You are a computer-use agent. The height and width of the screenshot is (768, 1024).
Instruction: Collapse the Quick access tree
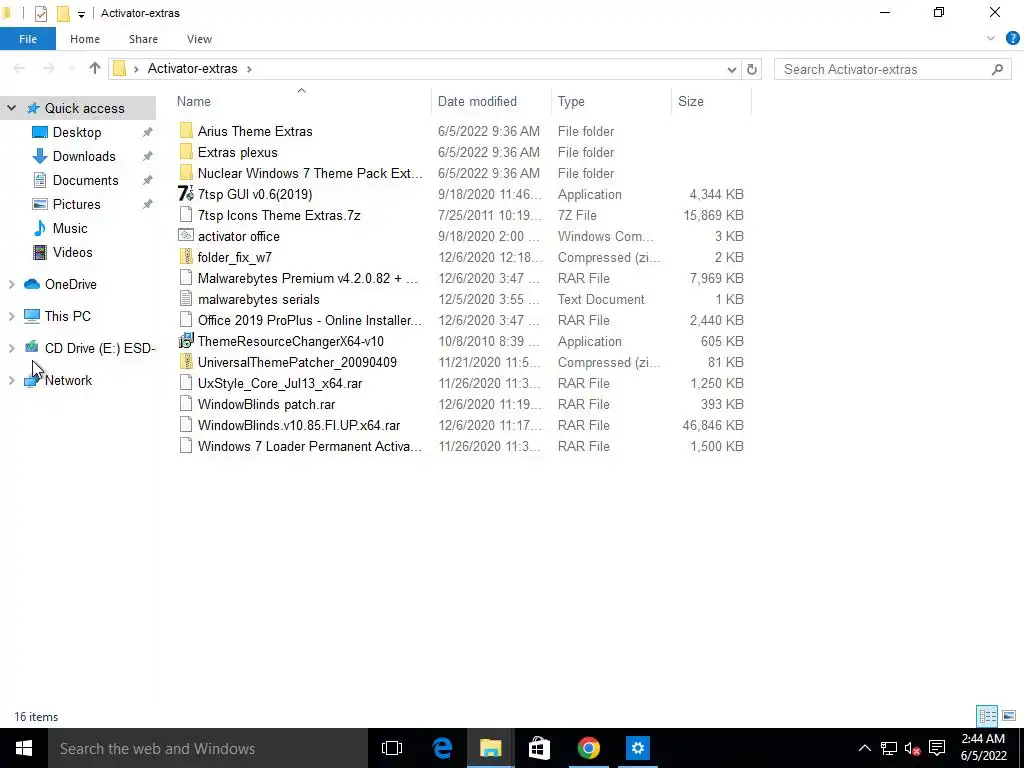pyautogui.click(x=11, y=108)
